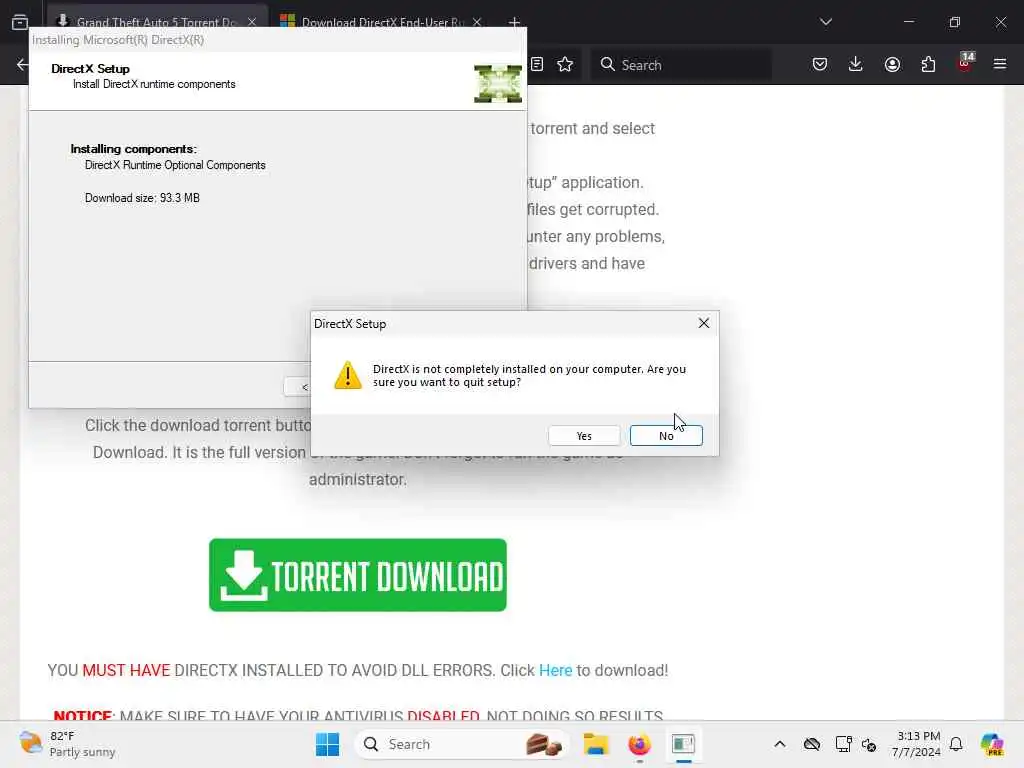This screenshot has height=768, width=1024.
Task: Click the taskbar Search box
Action: 461,744
